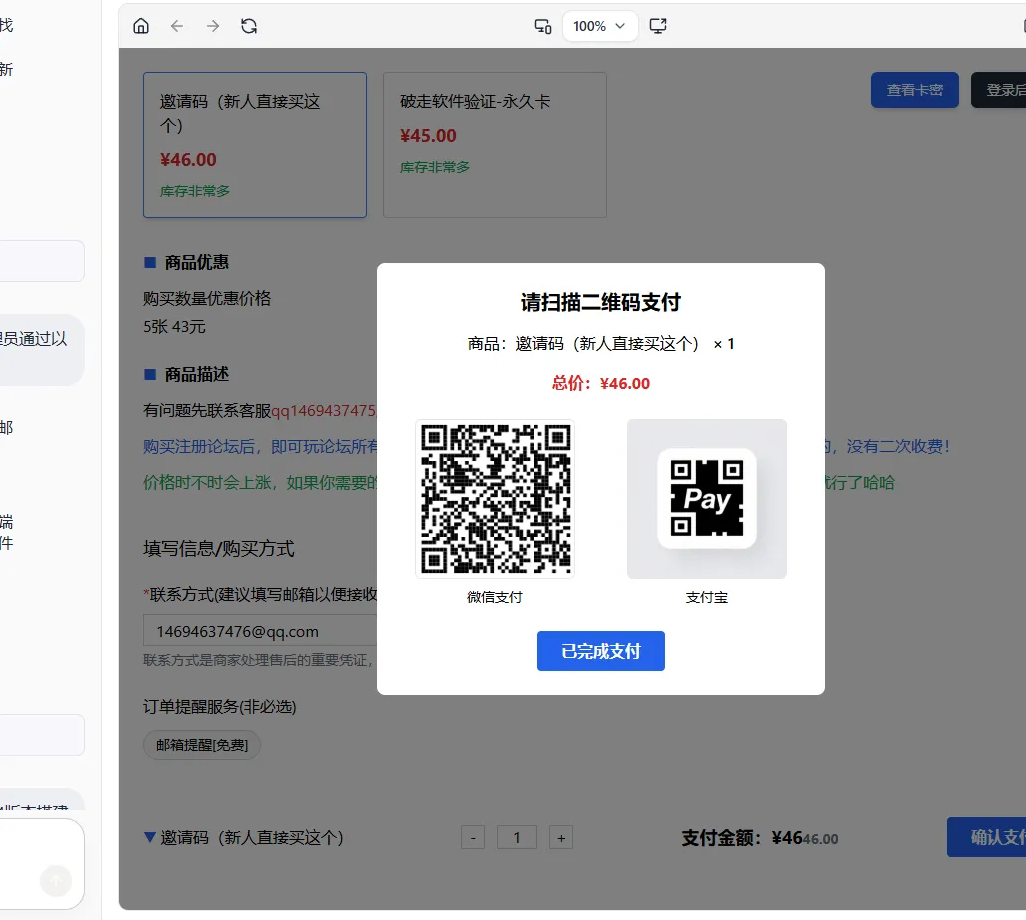The height and width of the screenshot is (920, 1026).
Task: Enable the 邮箱提醒[免费] reminder option
Action: click(201, 744)
